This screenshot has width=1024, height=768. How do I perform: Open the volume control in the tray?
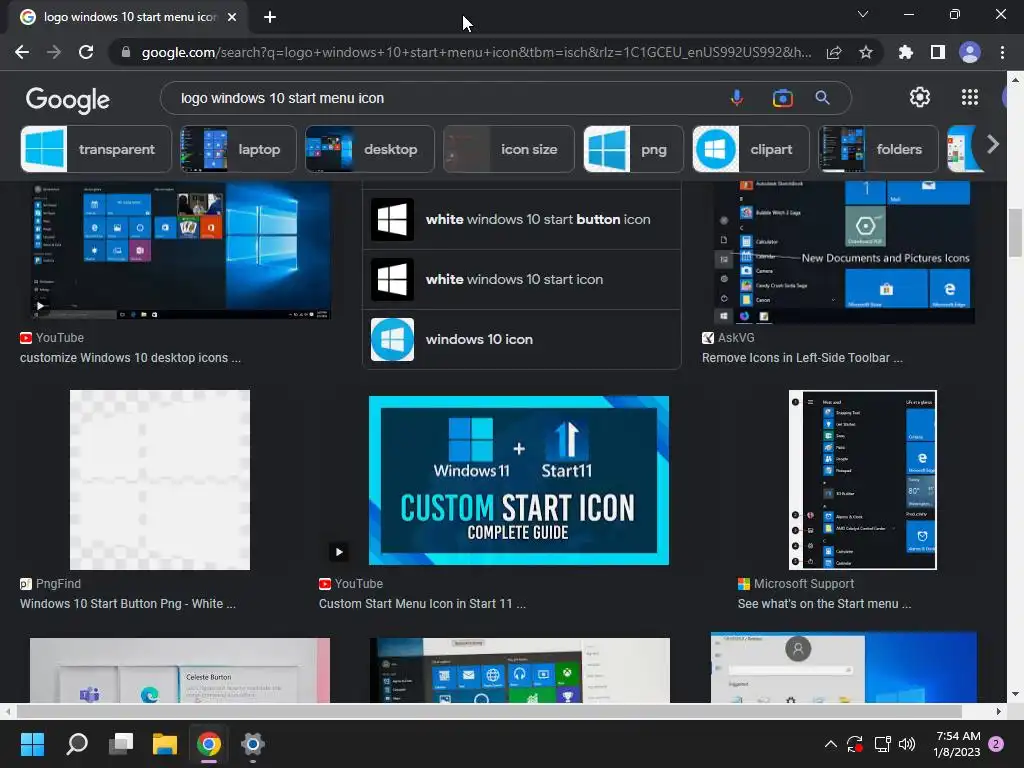pyautogui.click(x=907, y=744)
